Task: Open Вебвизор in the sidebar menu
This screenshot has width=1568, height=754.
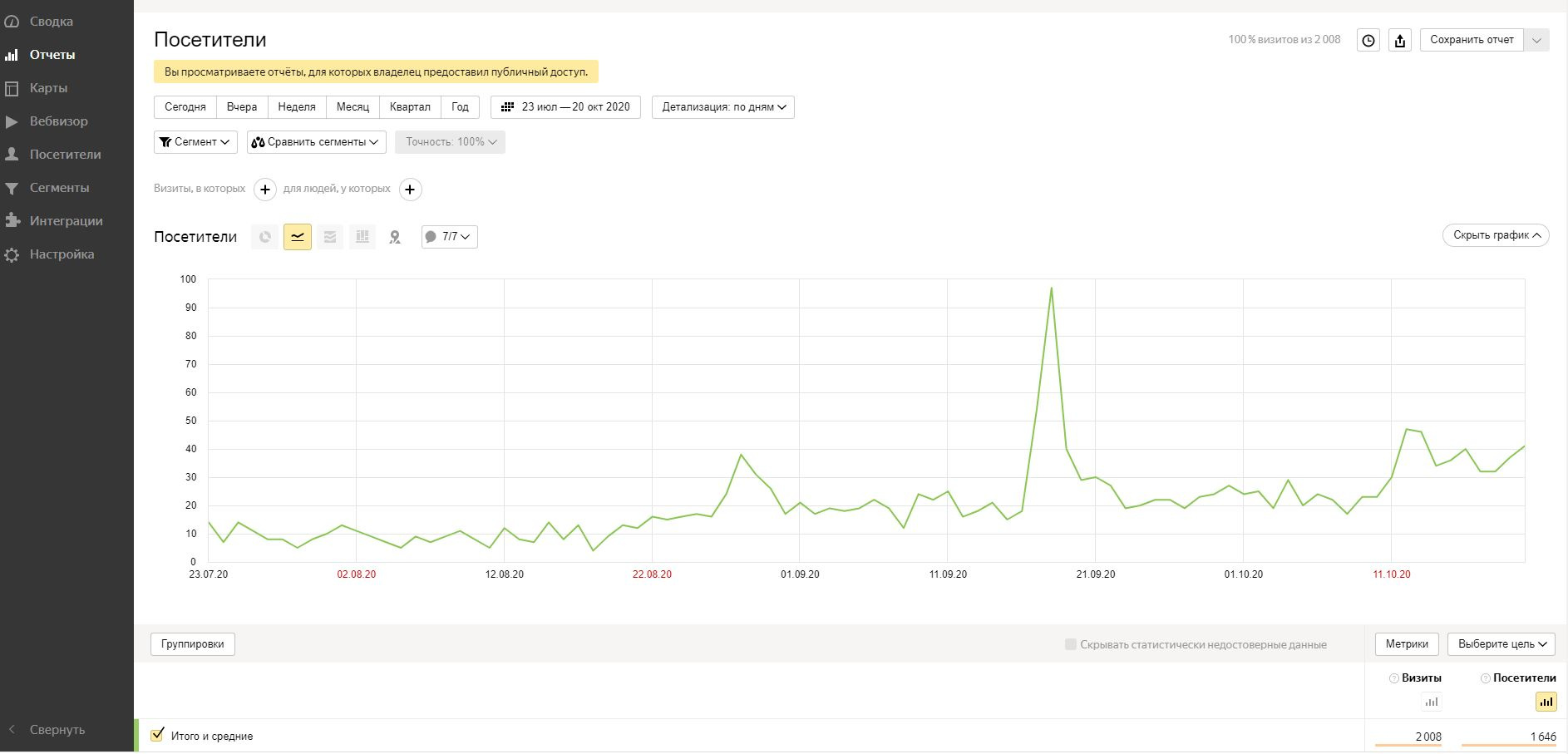Action: coord(58,121)
